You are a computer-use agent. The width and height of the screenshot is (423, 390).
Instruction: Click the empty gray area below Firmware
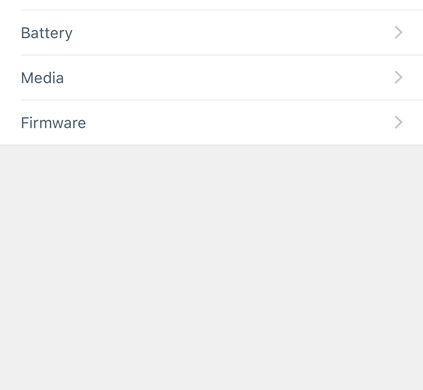click(211, 267)
